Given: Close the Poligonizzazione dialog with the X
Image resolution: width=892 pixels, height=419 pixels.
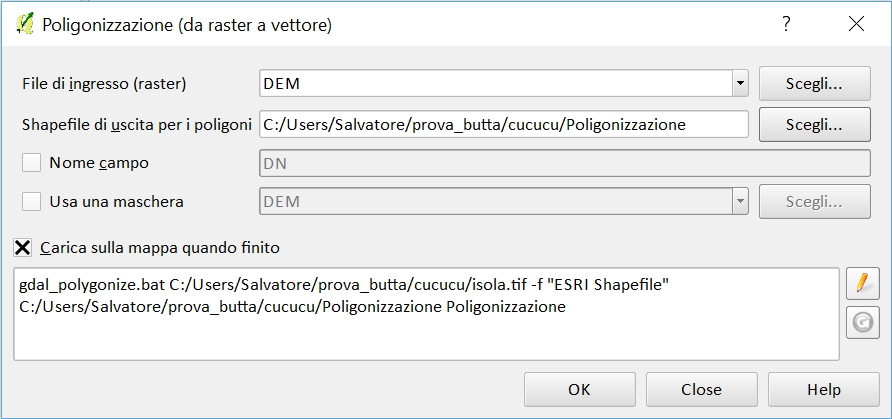Looking at the screenshot, I should [x=856, y=25].
